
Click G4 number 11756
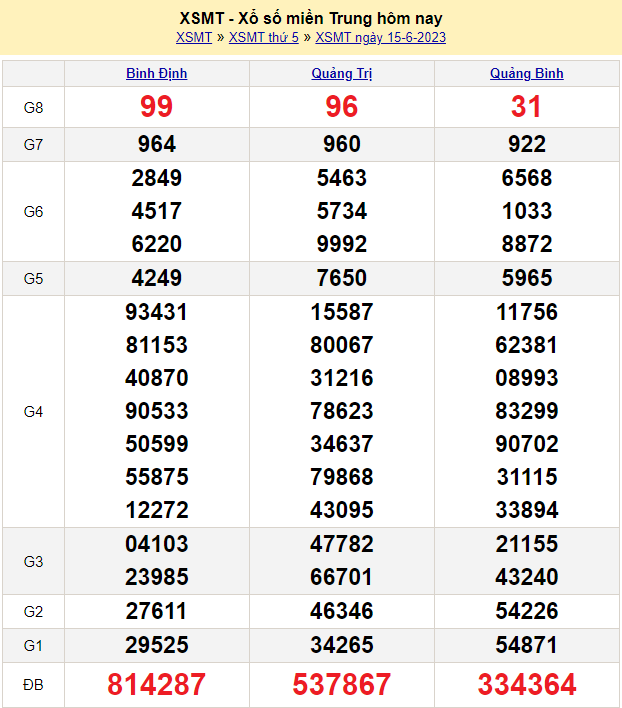tap(527, 312)
